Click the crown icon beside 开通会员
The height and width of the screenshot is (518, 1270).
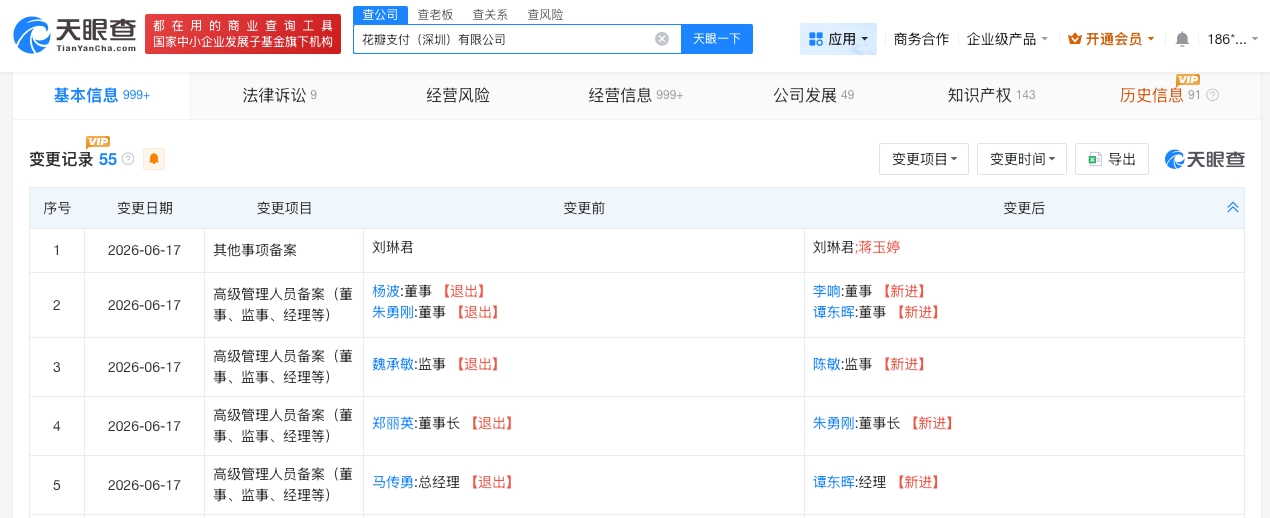pyautogui.click(x=1075, y=39)
